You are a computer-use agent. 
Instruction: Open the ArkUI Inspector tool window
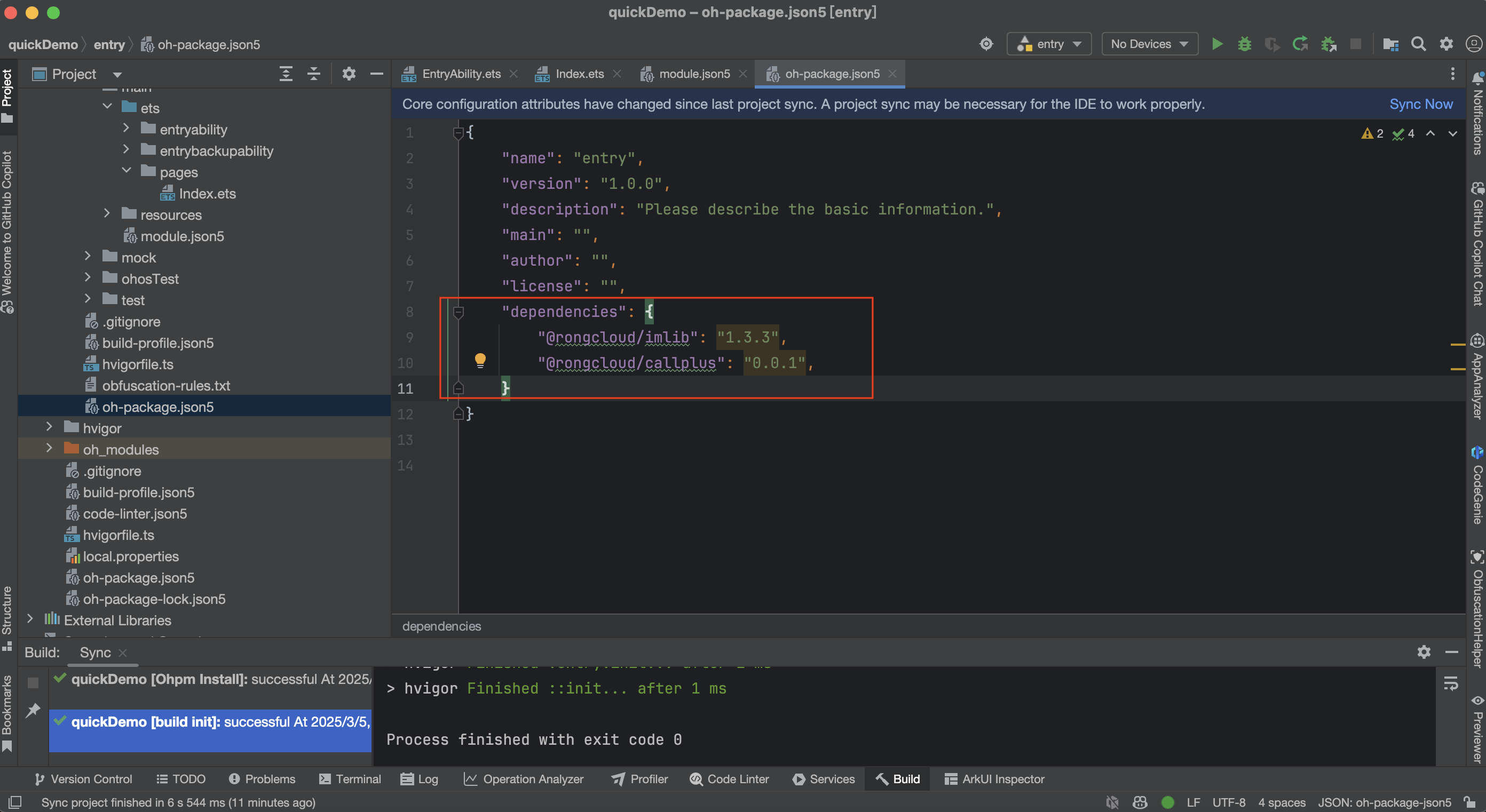coord(994,778)
